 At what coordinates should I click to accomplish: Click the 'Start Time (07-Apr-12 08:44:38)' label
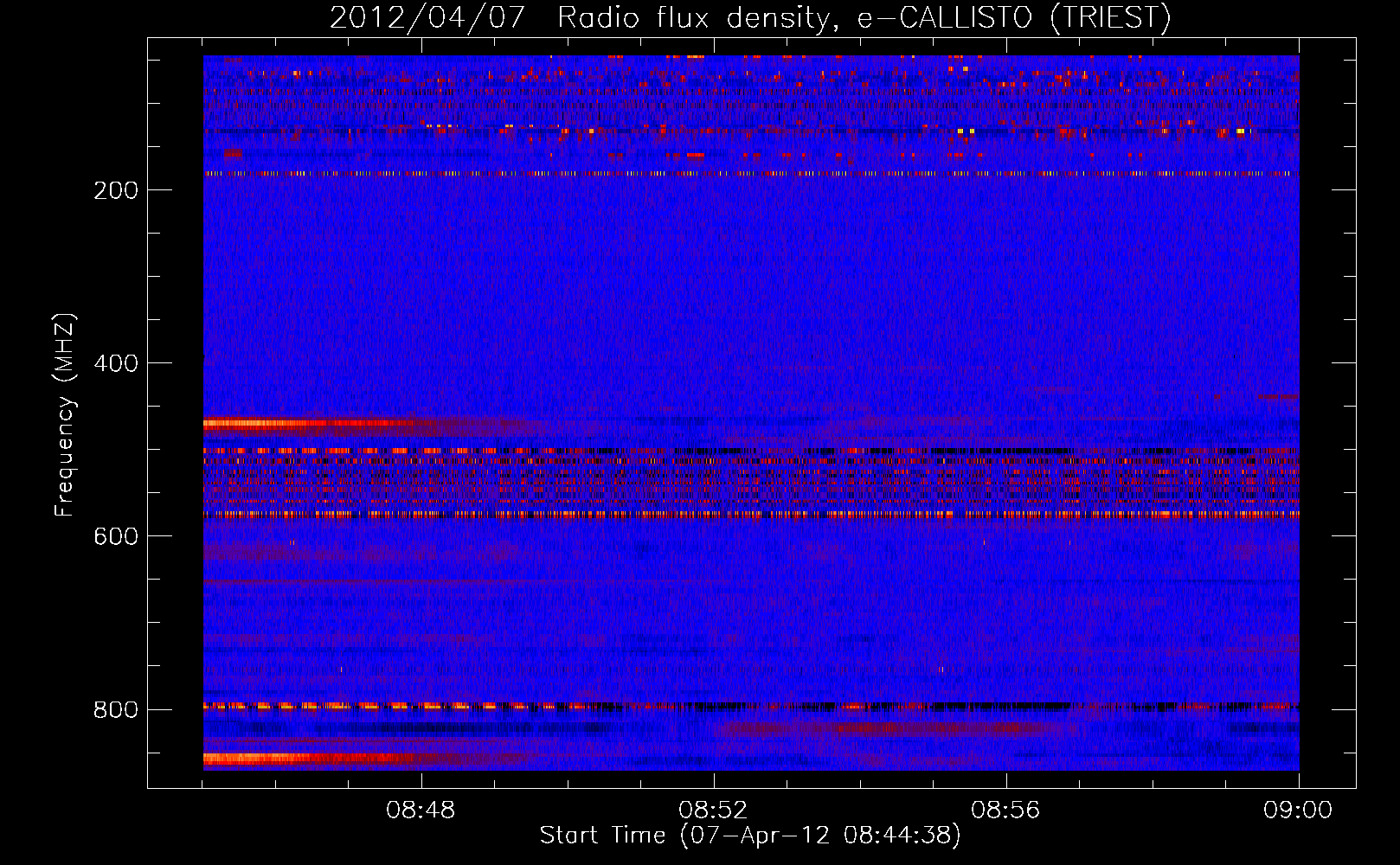pyautogui.click(x=750, y=836)
